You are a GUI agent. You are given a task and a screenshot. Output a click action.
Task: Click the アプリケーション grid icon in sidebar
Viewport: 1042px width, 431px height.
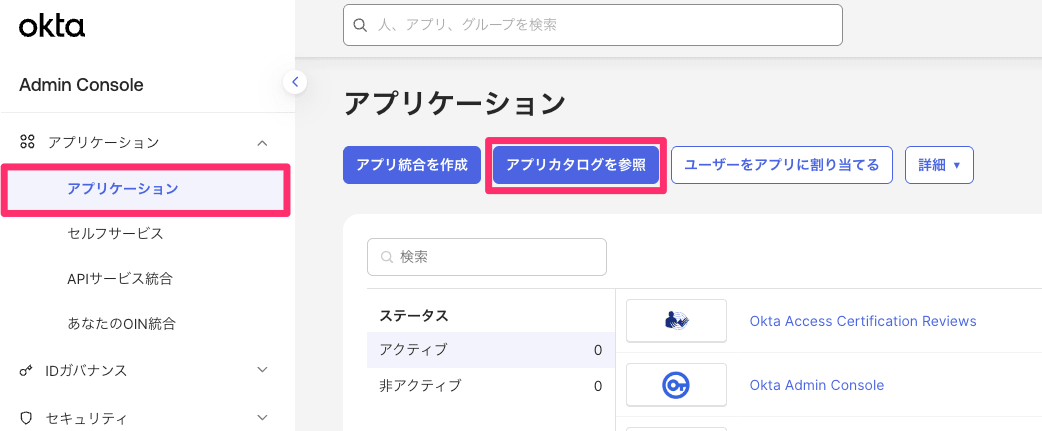28,143
